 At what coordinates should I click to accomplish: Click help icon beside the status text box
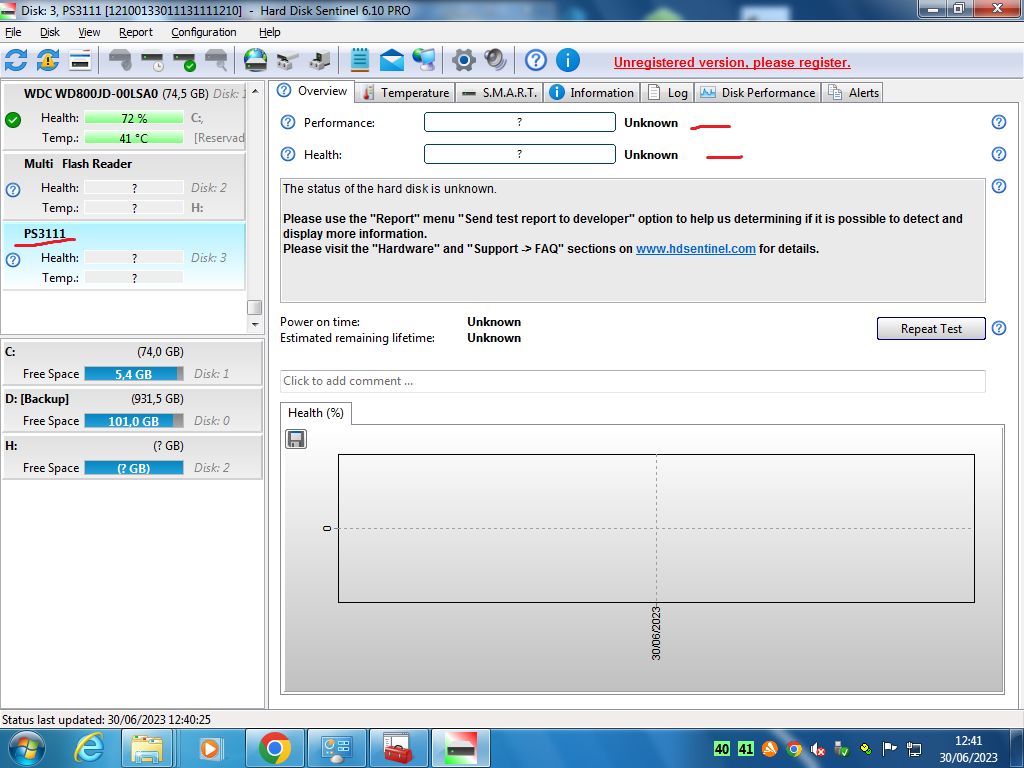tap(999, 186)
